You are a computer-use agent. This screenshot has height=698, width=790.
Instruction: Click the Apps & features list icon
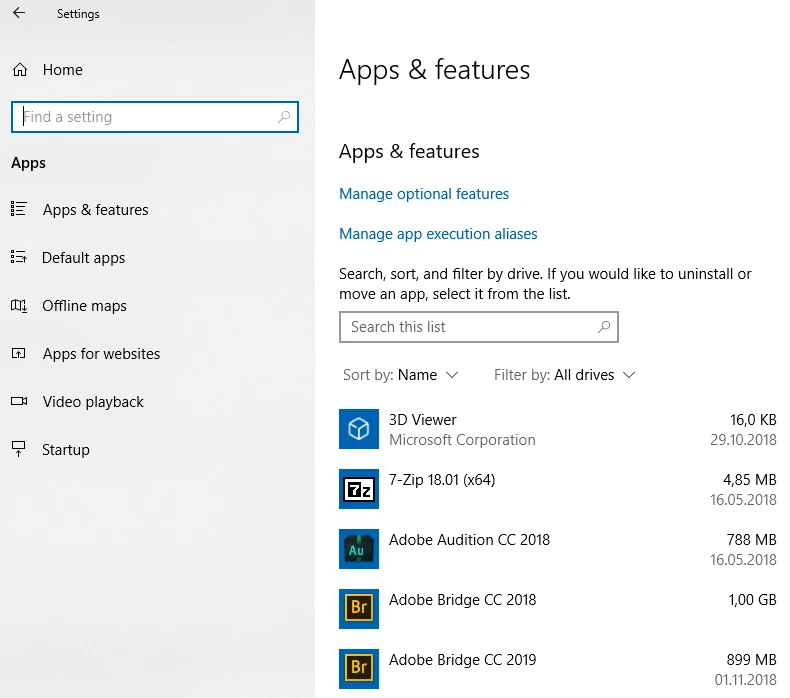tap(19, 209)
